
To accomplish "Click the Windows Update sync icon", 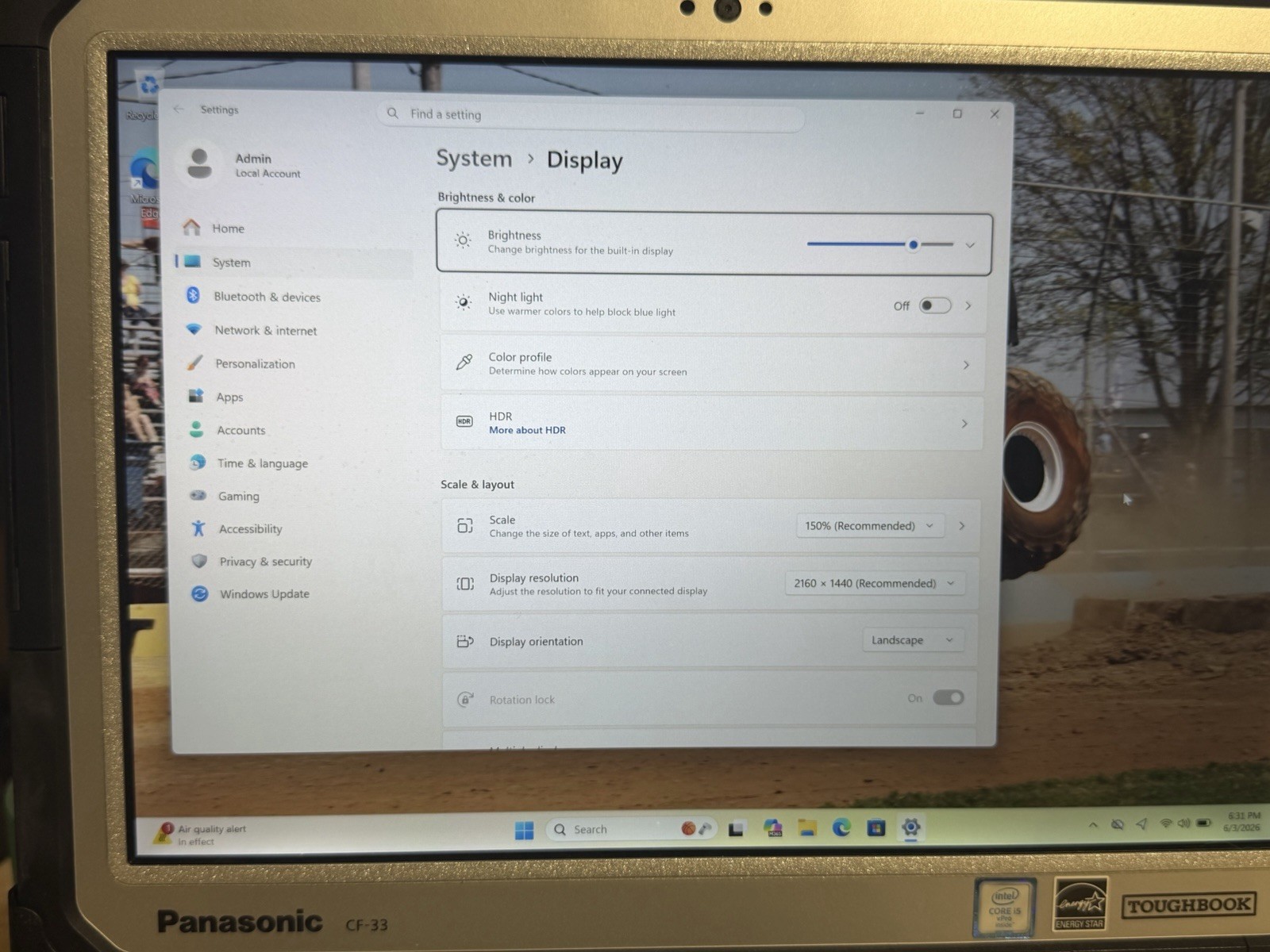I will (200, 593).
